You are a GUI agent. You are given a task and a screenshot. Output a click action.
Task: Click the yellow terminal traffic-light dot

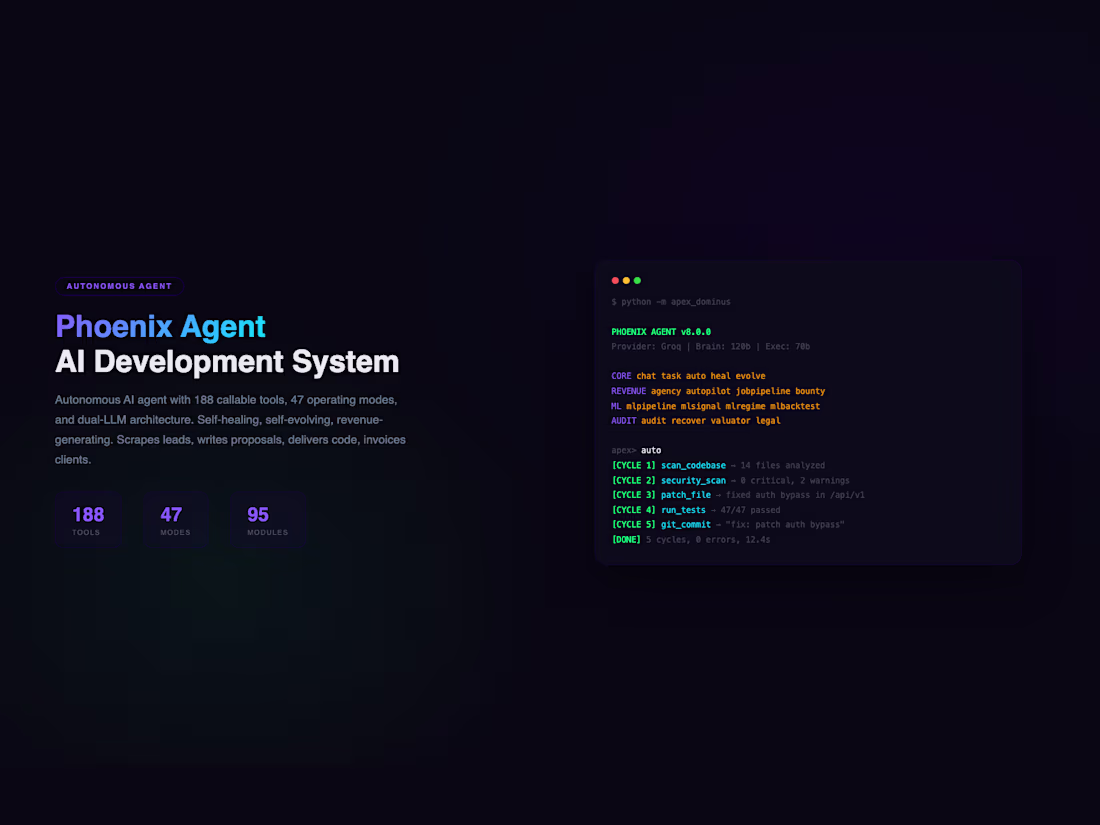click(626, 281)
